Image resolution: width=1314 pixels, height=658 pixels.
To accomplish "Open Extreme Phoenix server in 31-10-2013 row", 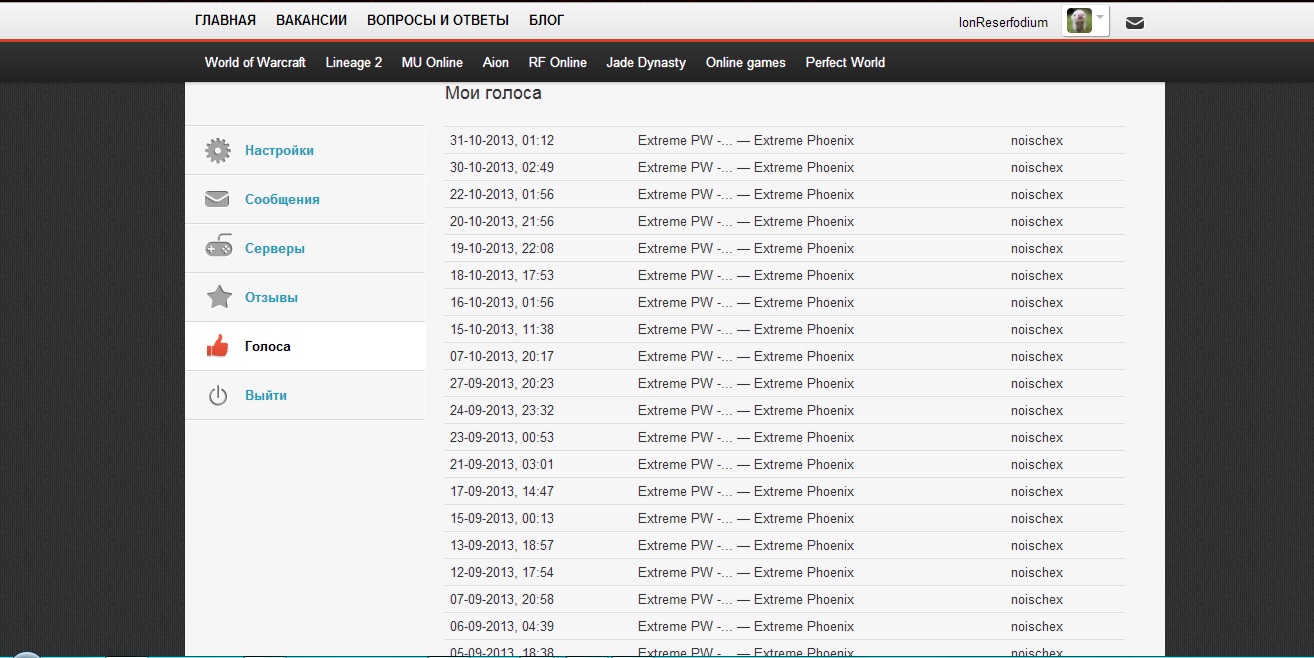I will click(746, 141).
